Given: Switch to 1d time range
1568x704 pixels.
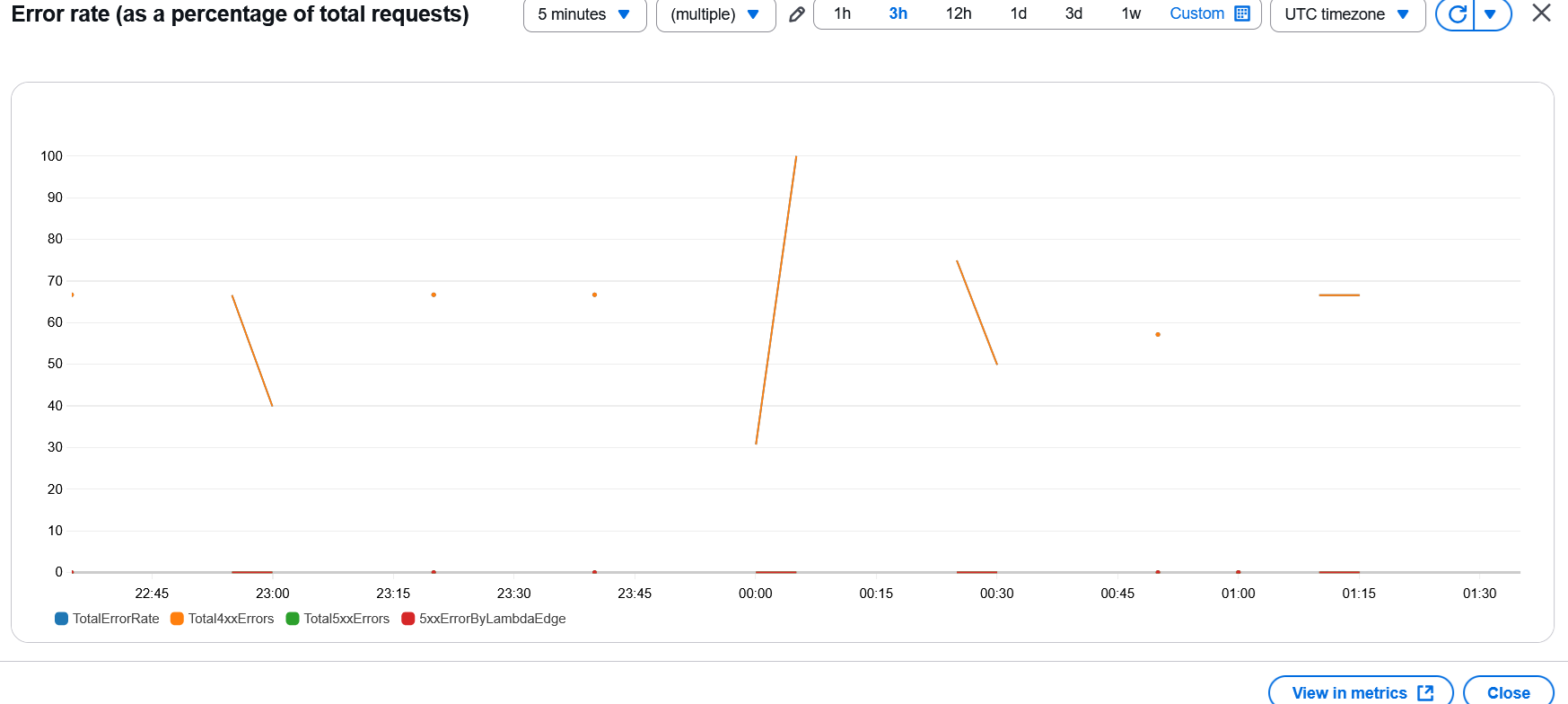Looking at the screenshot, I should click(x=1018, y=13).
